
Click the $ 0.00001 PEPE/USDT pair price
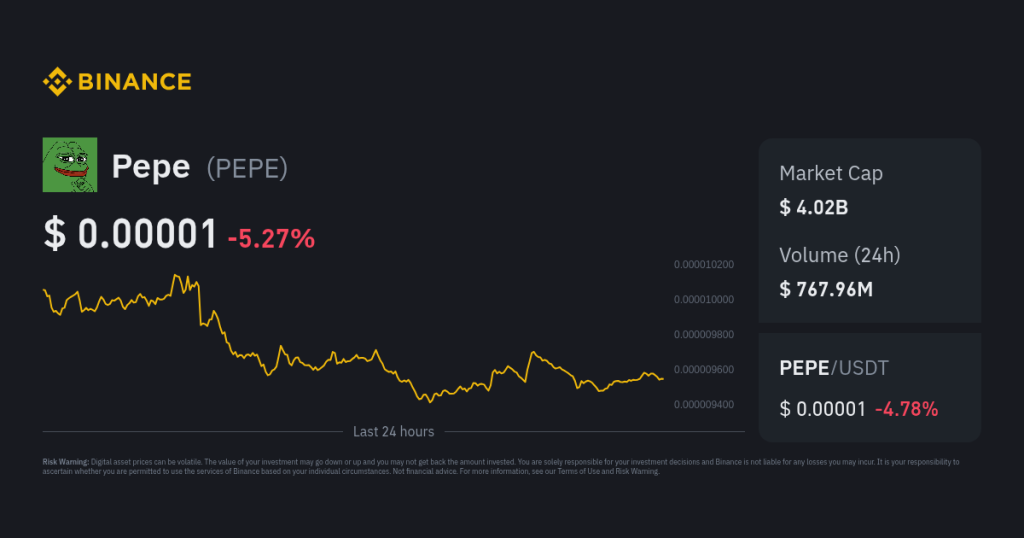[x=822, y=409]
